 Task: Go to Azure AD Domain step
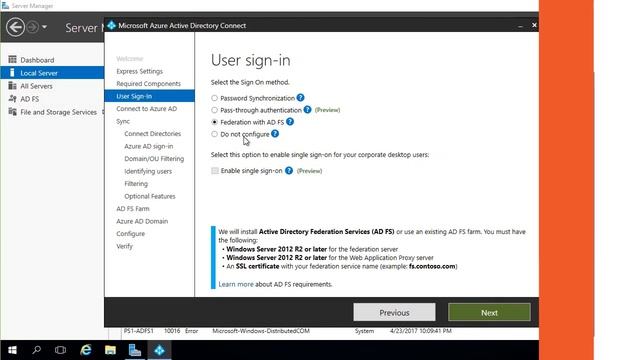click(142, 221)
